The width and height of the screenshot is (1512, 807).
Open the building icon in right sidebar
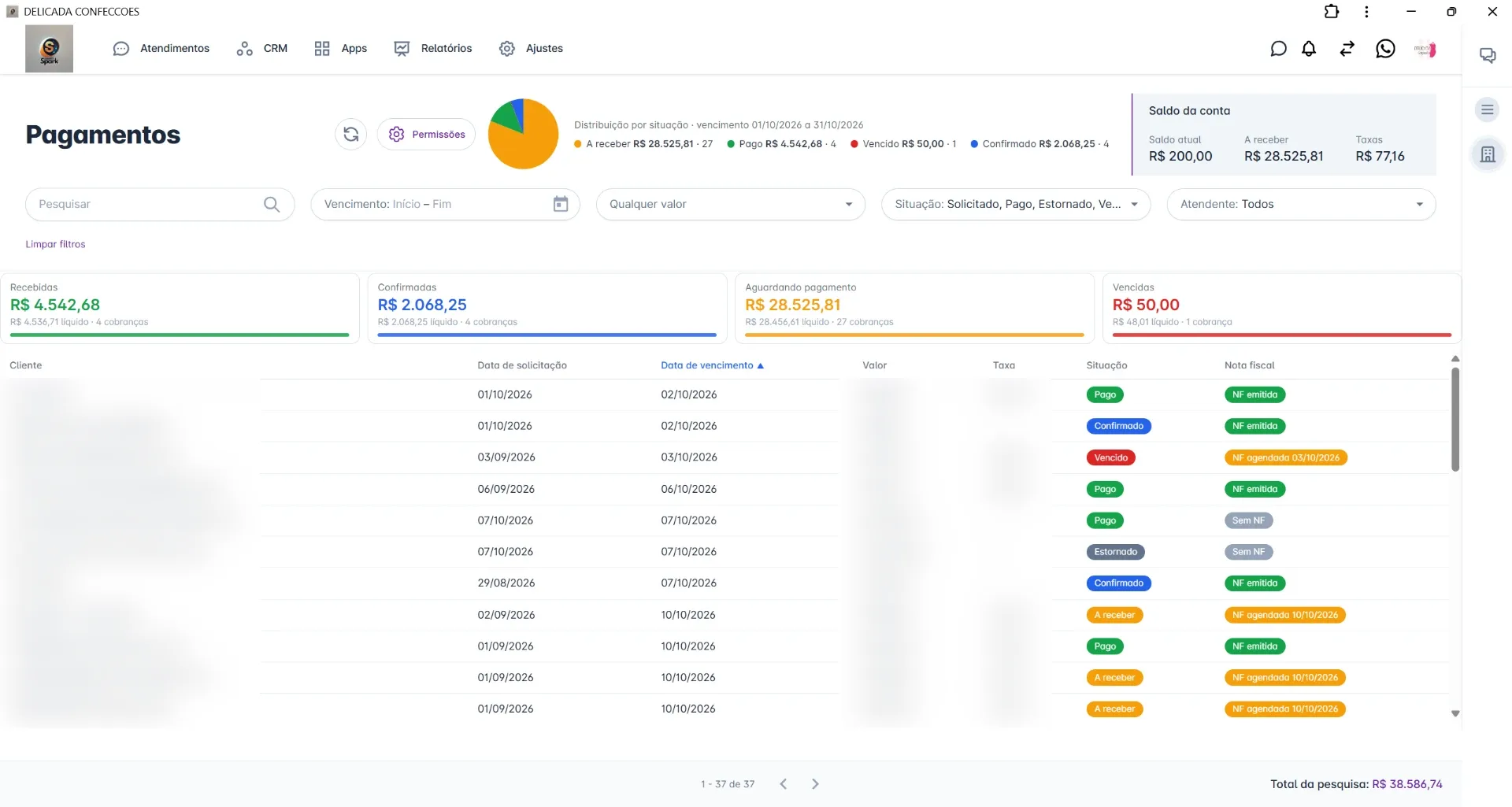point(1488,154)
